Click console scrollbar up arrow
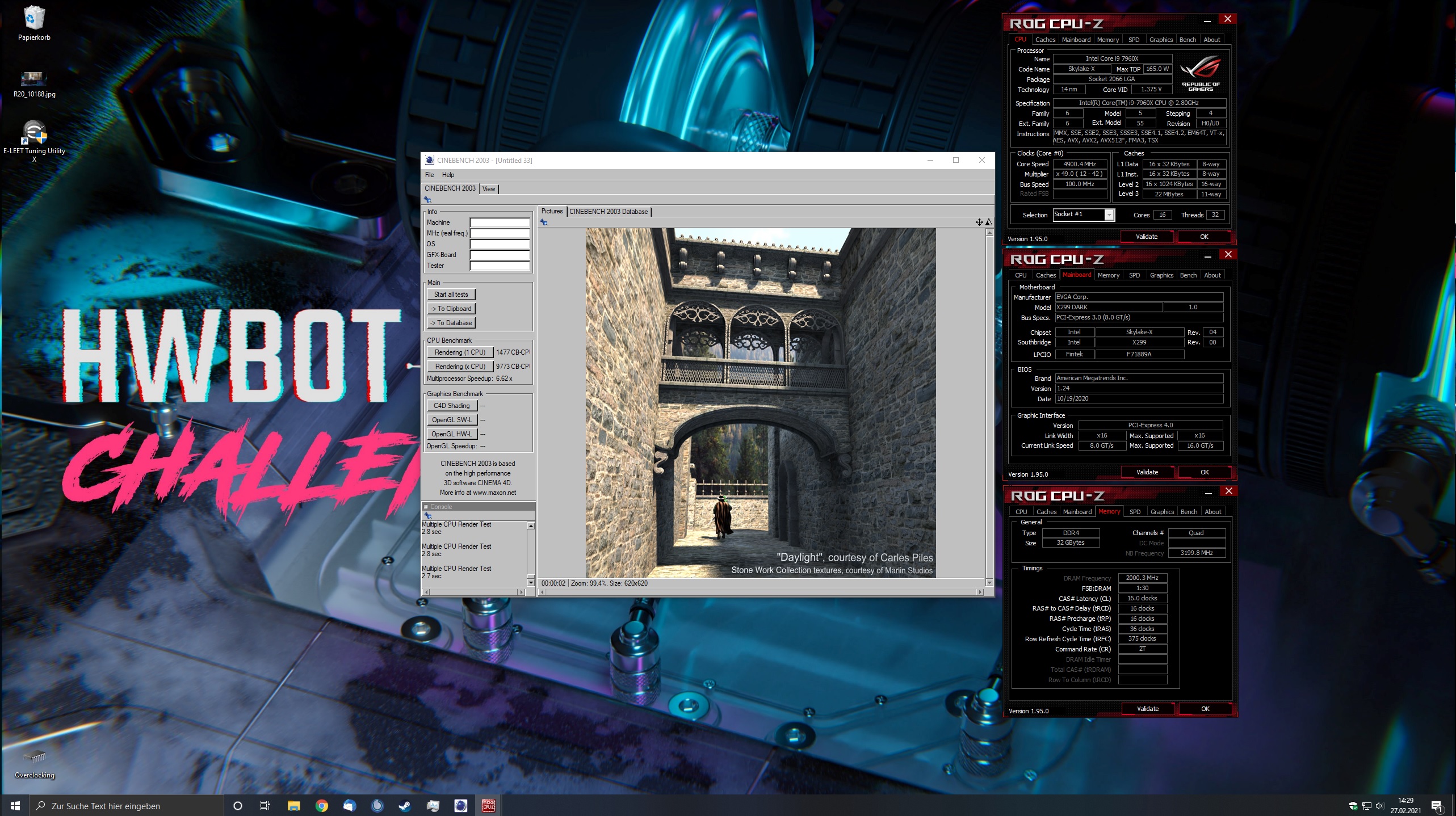This screenshot has height=816, width=1456. [531, 526]
